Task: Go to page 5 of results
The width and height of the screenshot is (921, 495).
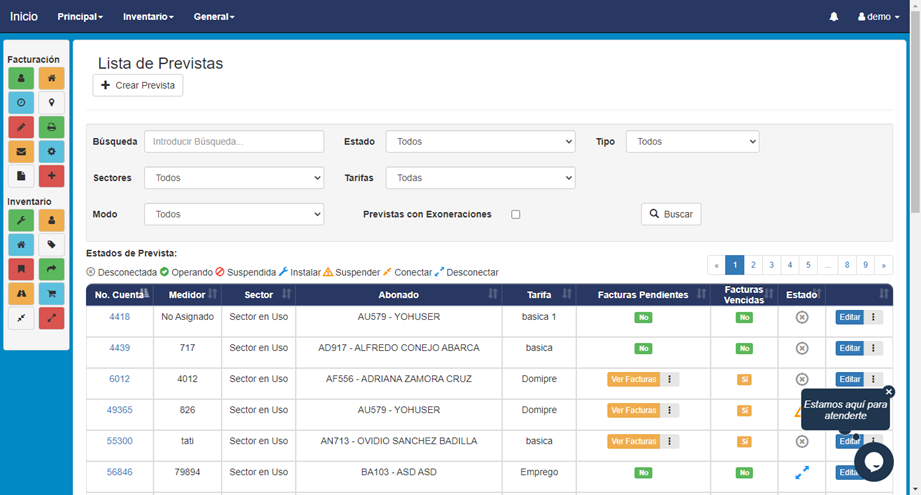Action: tap(808, 265)
